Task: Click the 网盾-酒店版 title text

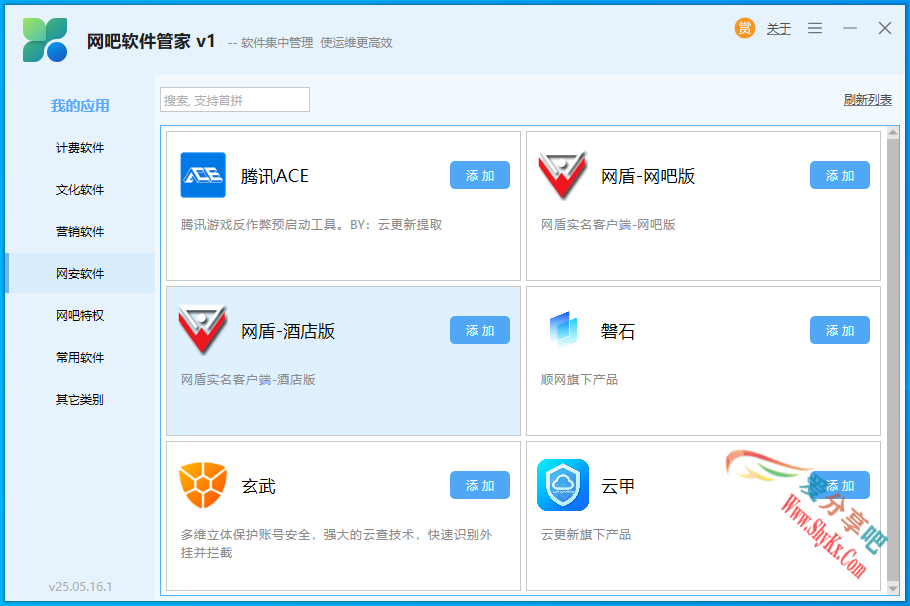Action: coord(288,331)
